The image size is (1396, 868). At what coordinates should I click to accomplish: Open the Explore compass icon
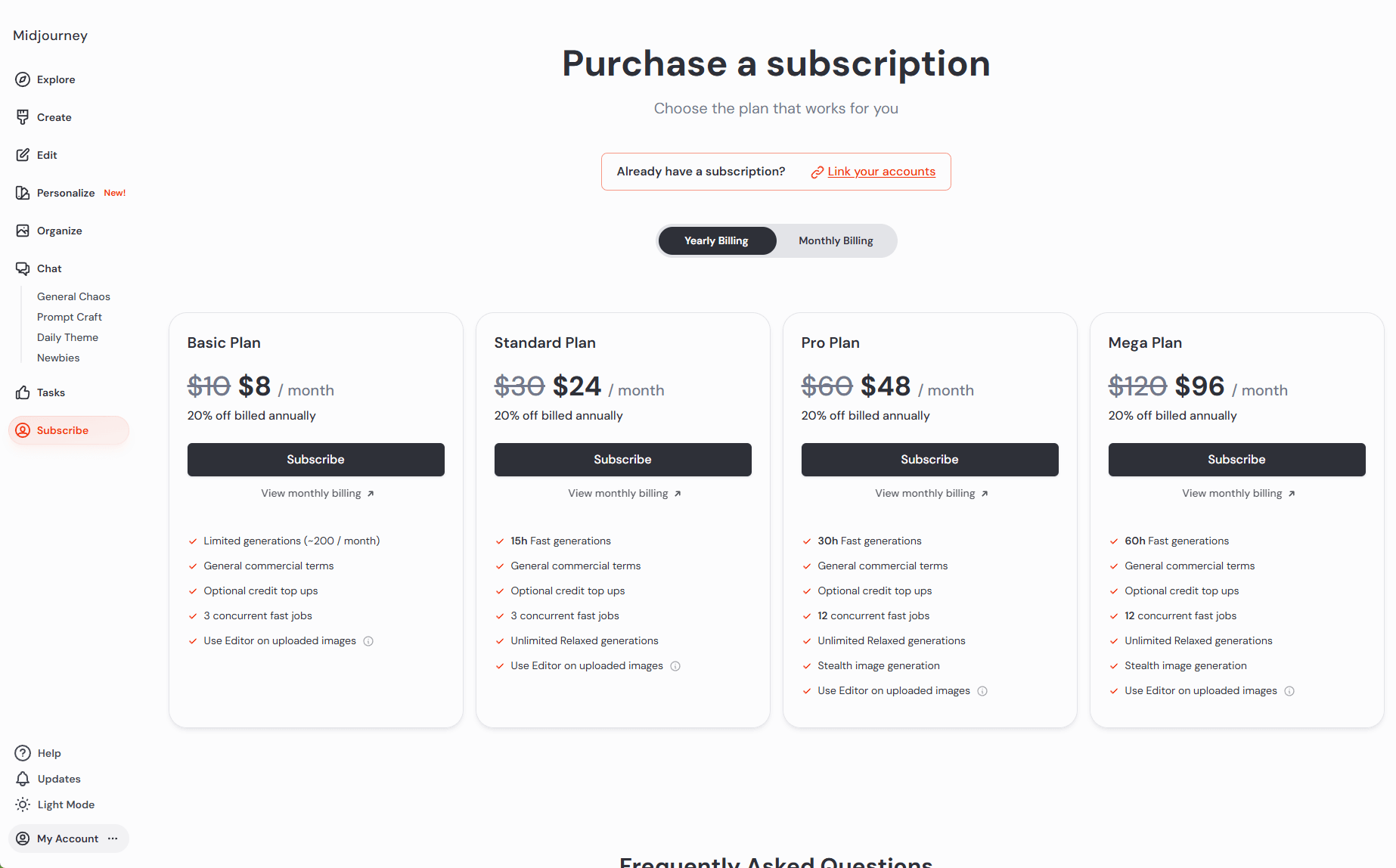(23, 79)
